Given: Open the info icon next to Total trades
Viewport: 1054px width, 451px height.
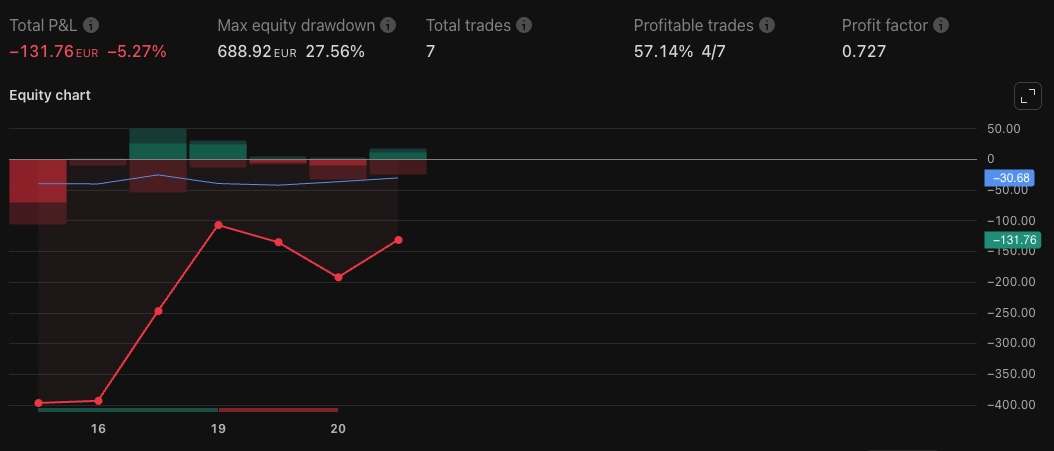Looking at the screenshot, I should (524, 25).
